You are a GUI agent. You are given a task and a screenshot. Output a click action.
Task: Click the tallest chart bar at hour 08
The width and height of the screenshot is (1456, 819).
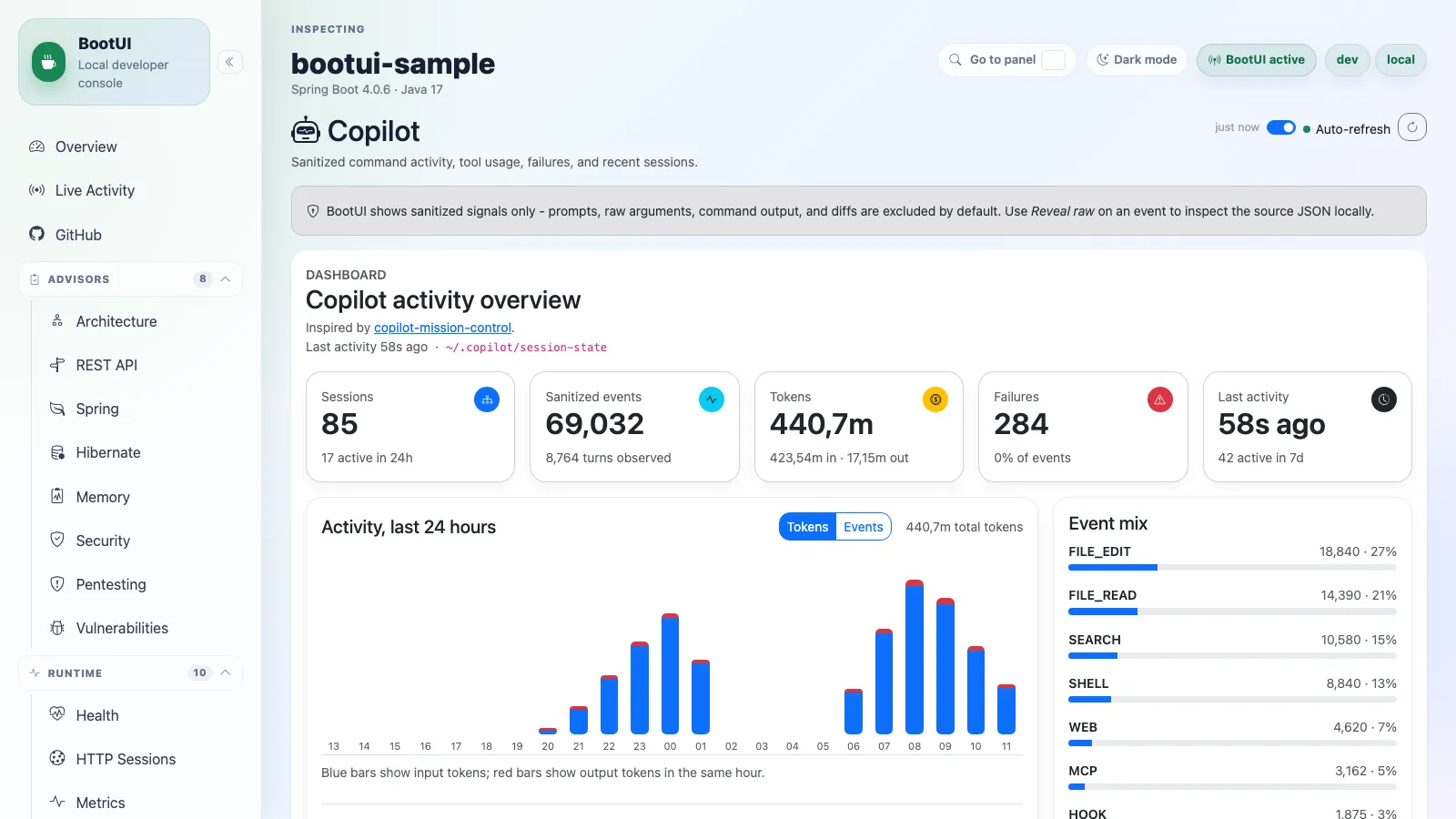915,657
